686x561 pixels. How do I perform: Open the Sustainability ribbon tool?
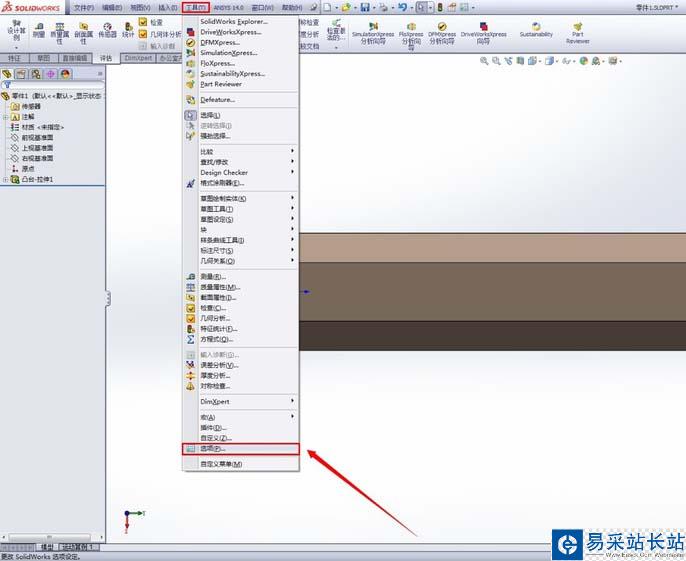536,30
